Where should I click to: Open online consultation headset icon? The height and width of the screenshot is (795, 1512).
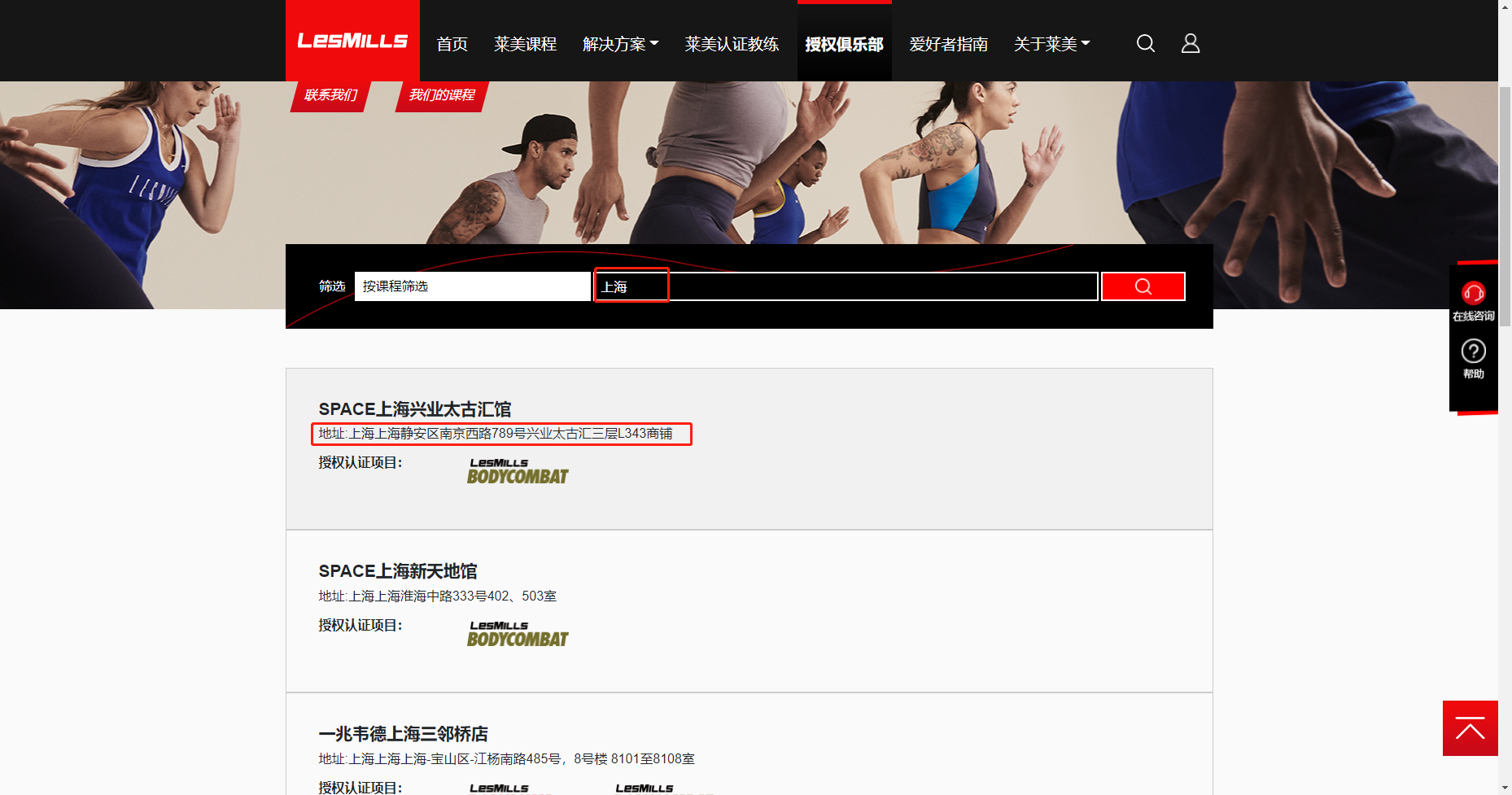coord(1474,293)
